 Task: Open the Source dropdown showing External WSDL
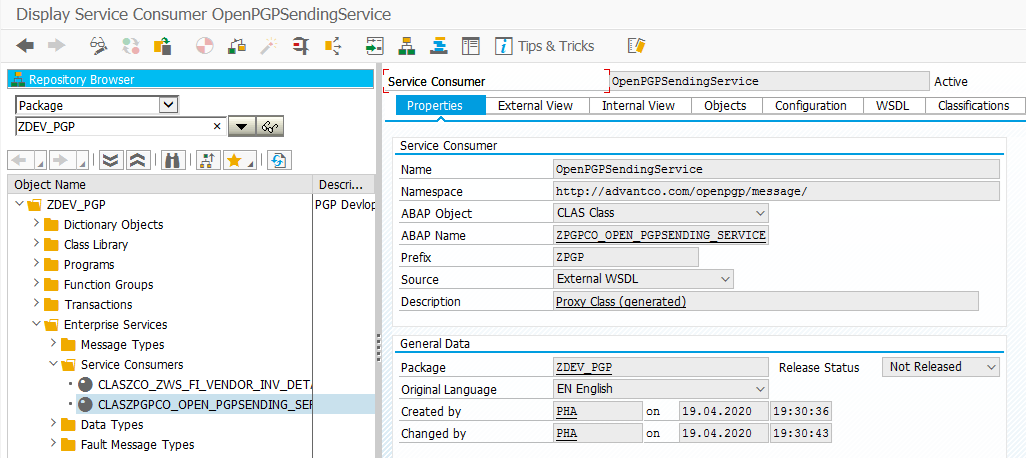(725, 279)
